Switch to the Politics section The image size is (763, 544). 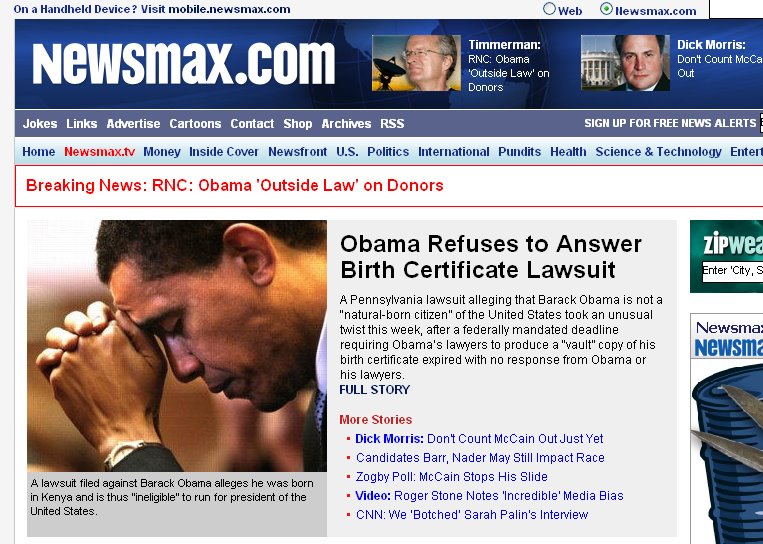[x=388, y=152]
